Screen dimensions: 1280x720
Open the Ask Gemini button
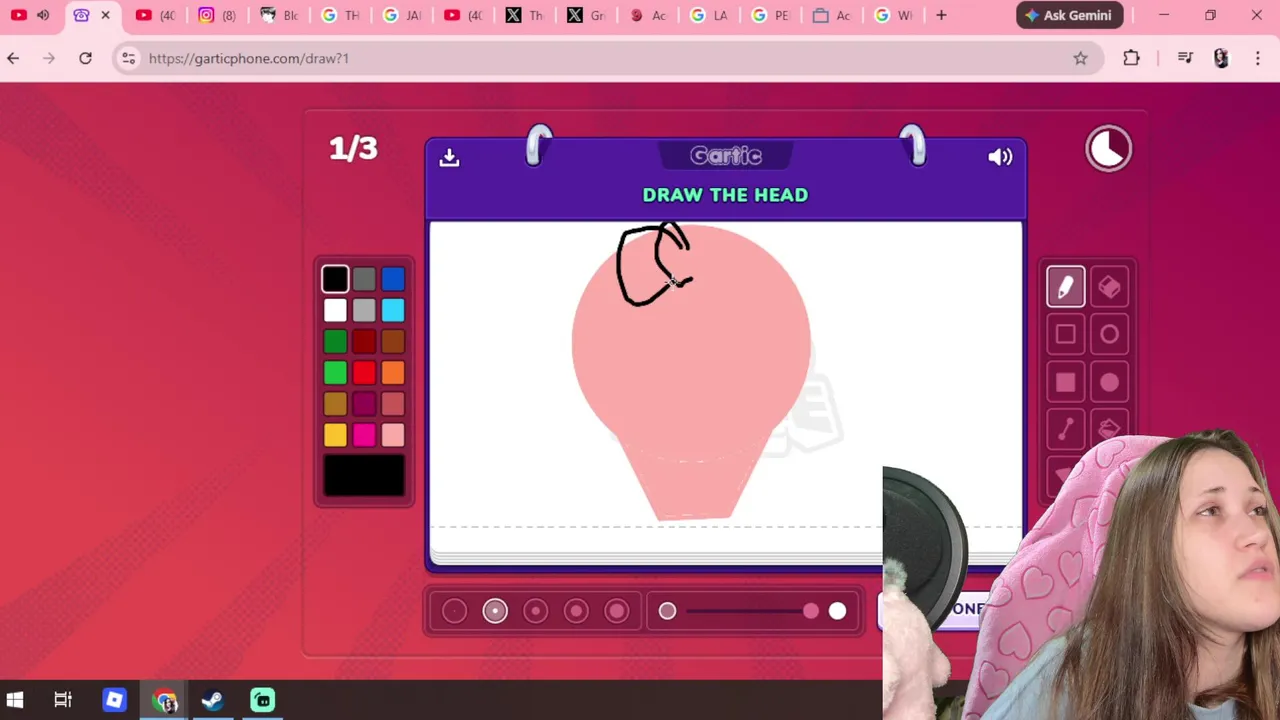(1069, 15)
